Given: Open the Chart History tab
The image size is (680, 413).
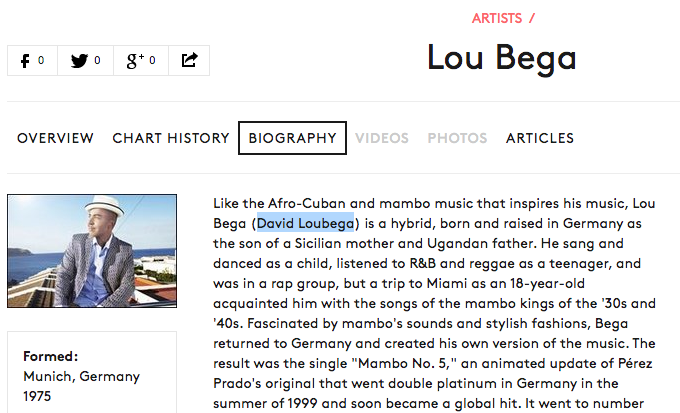Looking at the screenshot, I should (x=171, y=138).
